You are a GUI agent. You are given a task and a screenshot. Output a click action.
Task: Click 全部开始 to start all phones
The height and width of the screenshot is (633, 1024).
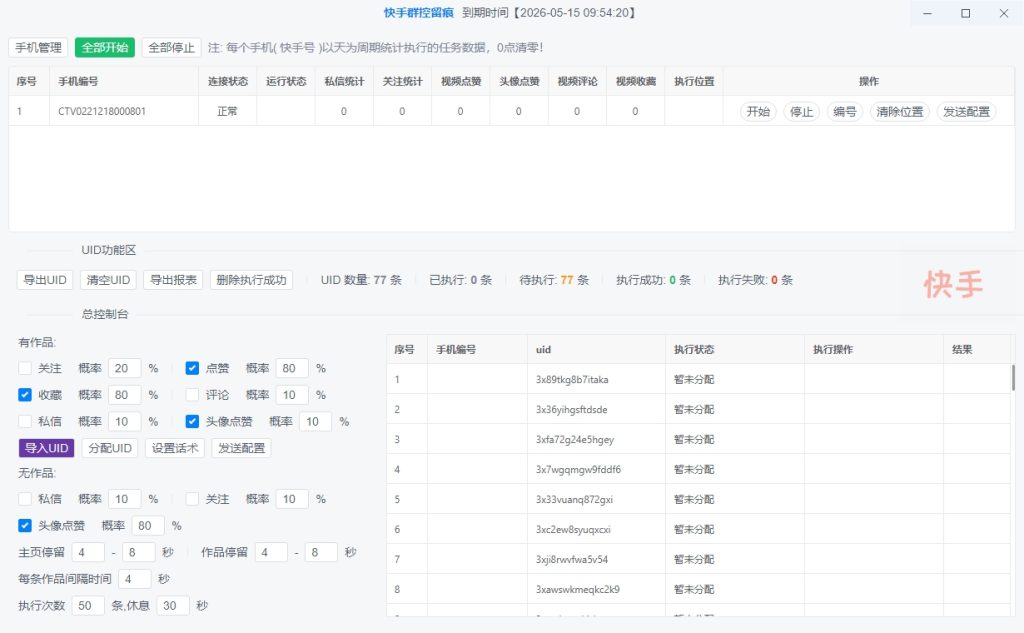[105, 47]
